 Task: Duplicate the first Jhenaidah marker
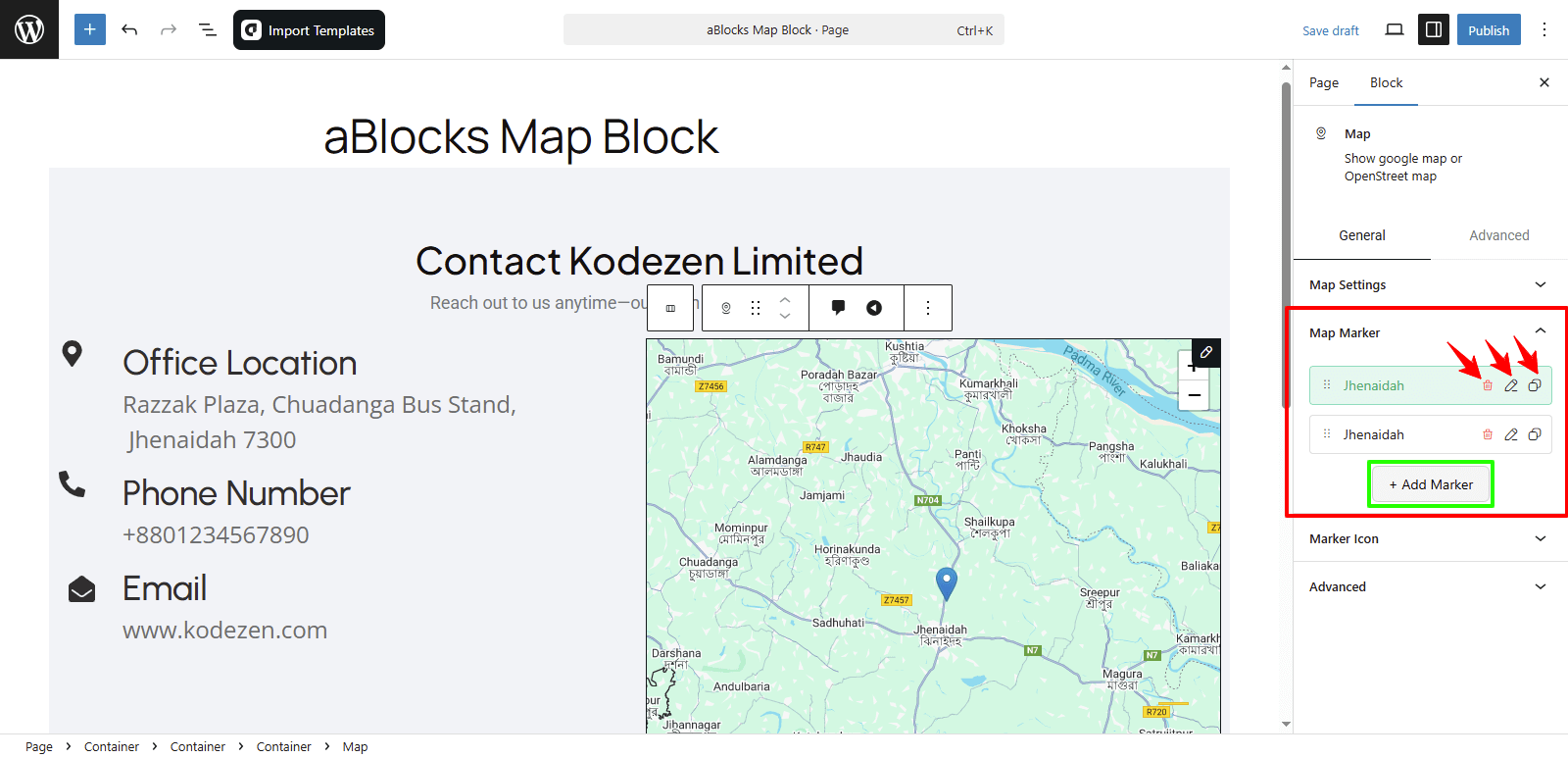pyautogui.click(x=1535, y=385)
